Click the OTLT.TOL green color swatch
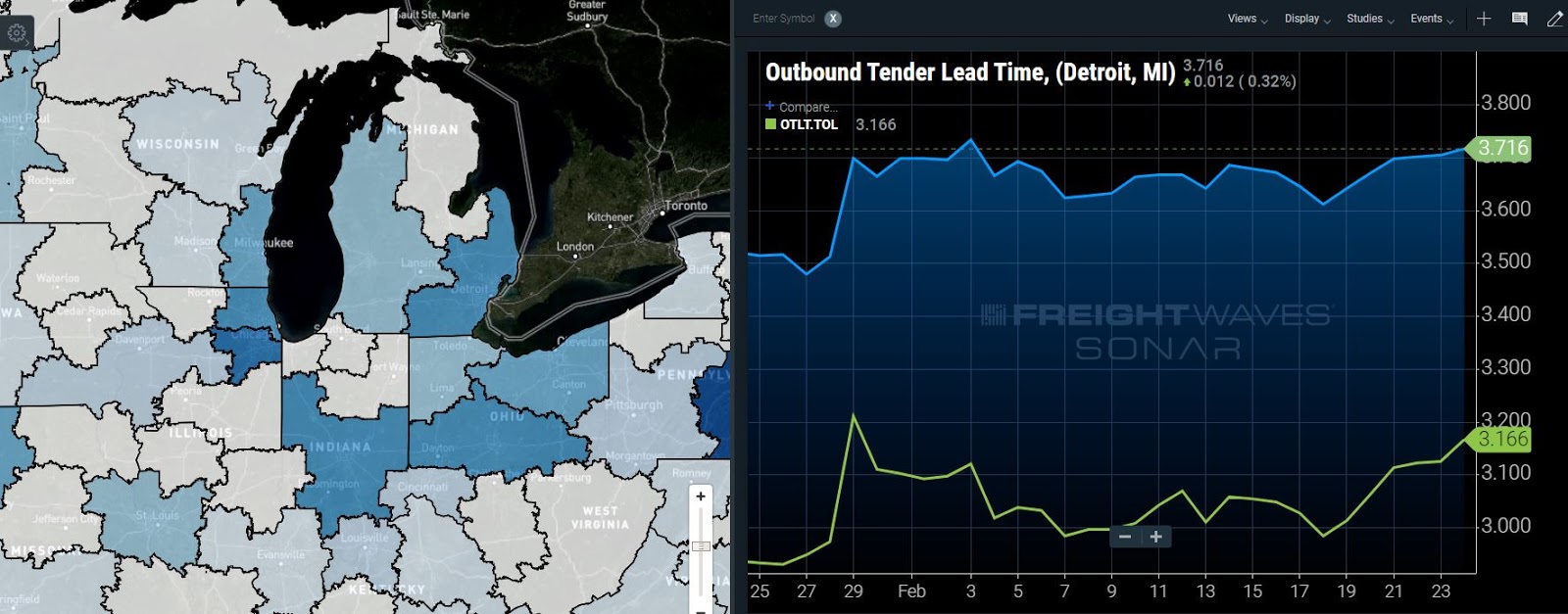This screenshot has height=614, width=1568. point(770,124)
